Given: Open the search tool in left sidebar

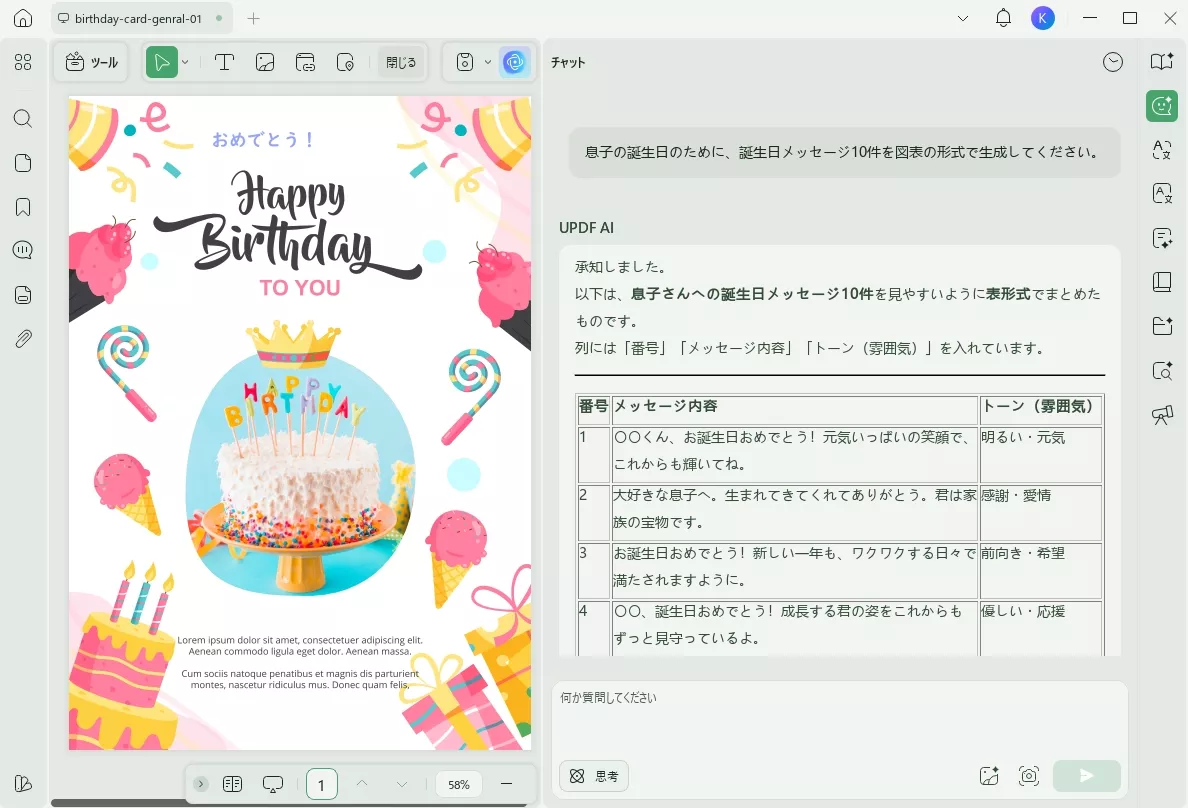Looking at the screenshot, I should [23, 118].
